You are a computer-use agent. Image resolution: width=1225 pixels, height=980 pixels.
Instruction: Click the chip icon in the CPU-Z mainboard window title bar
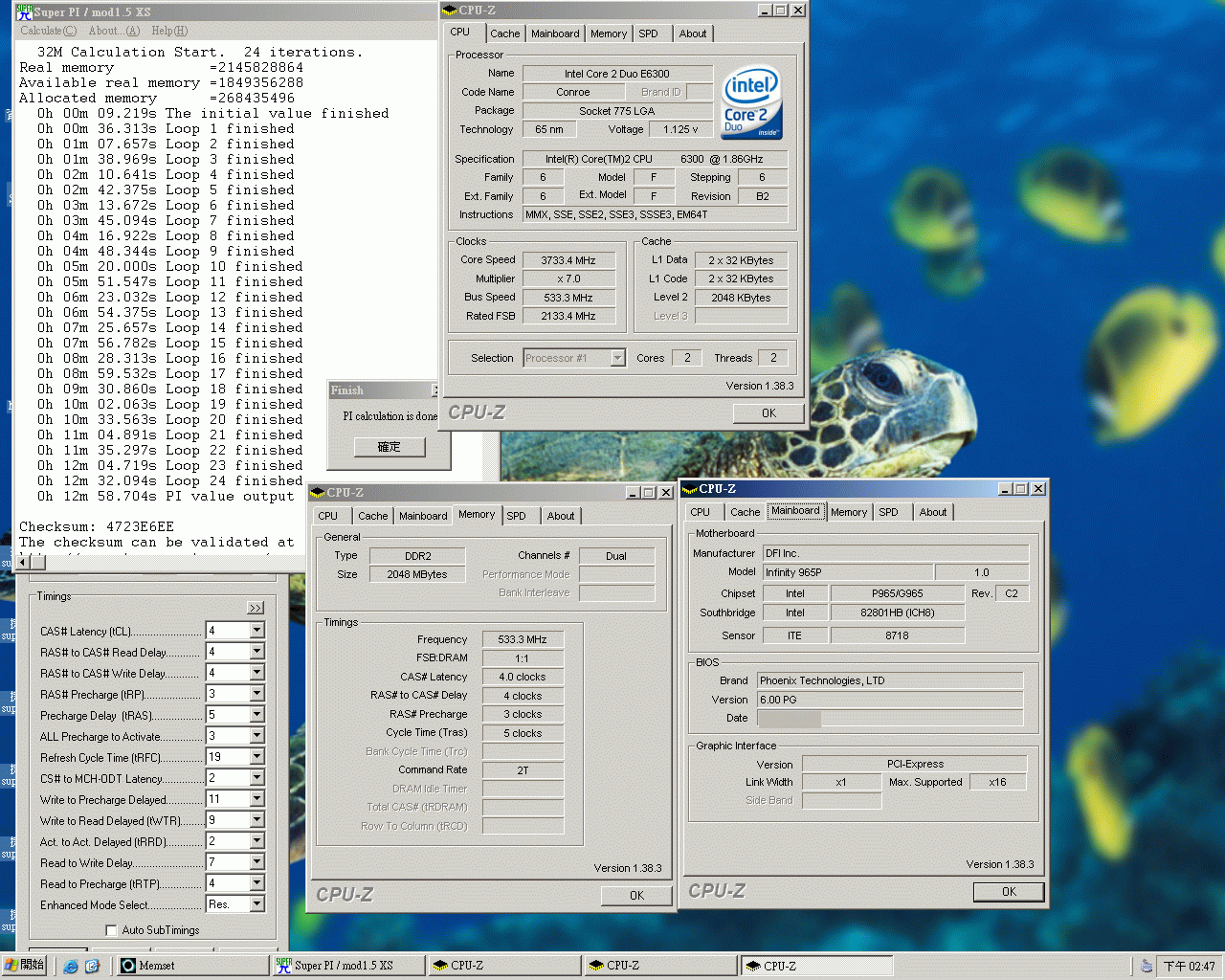coord(690,489)
